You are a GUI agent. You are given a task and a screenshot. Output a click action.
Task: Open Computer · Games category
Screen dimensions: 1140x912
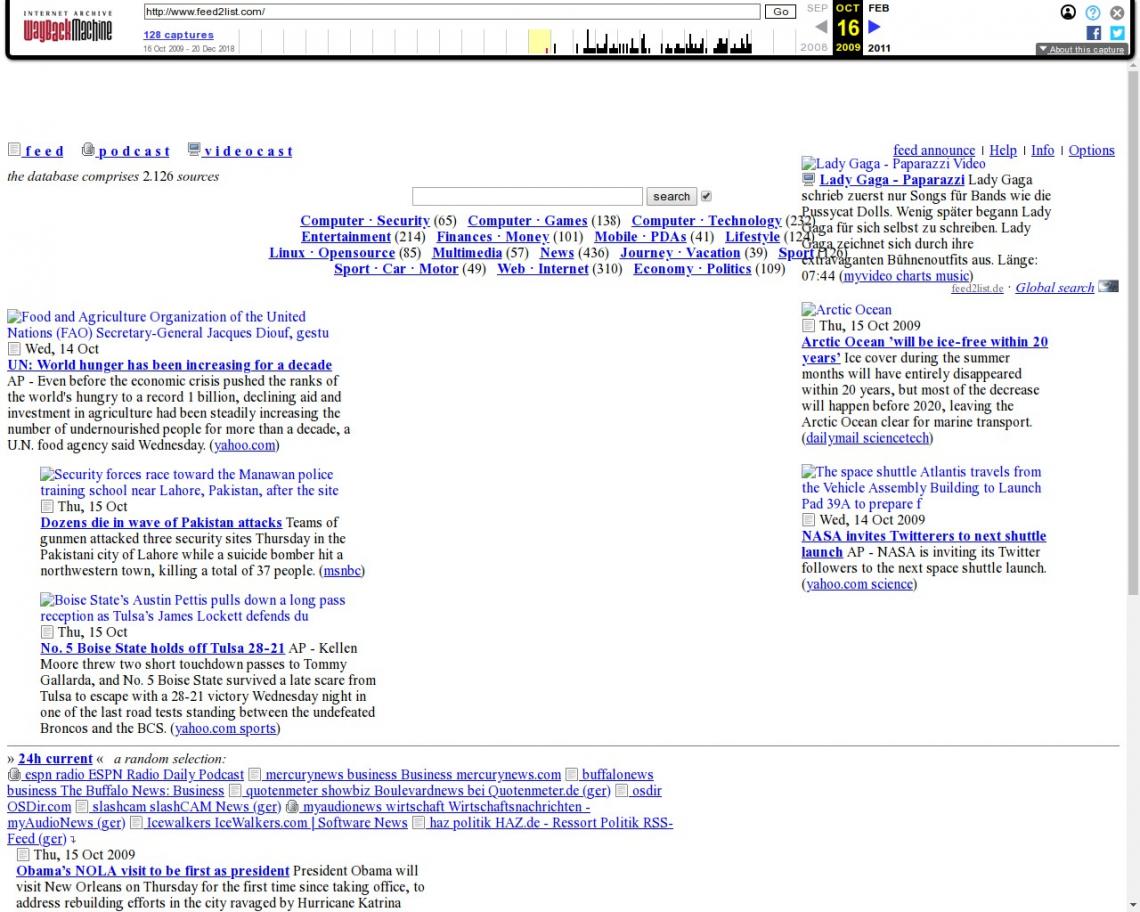(x=527, y=220)
